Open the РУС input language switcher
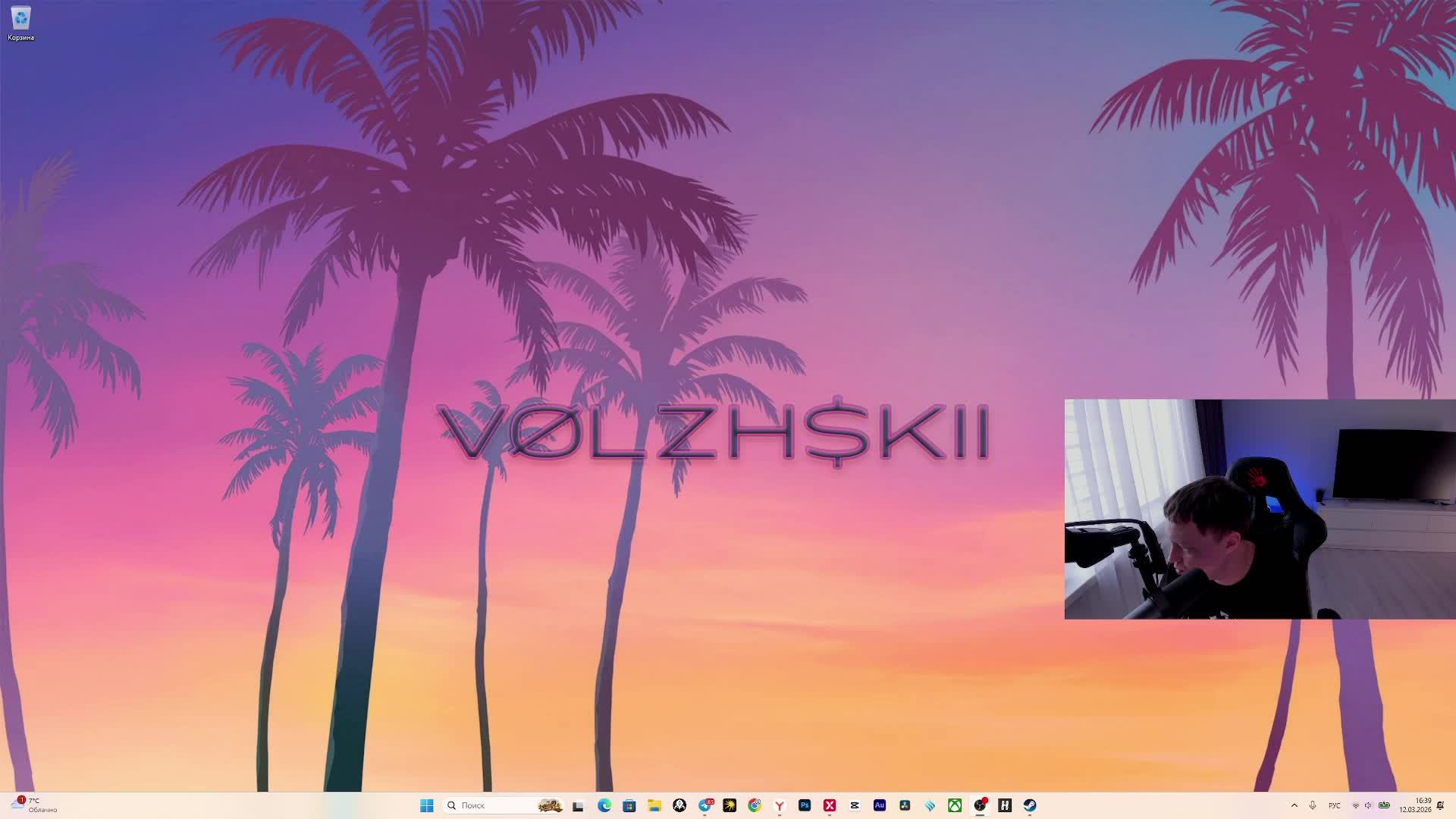Screen dimensions: 1456x819 click(1335, 805)
